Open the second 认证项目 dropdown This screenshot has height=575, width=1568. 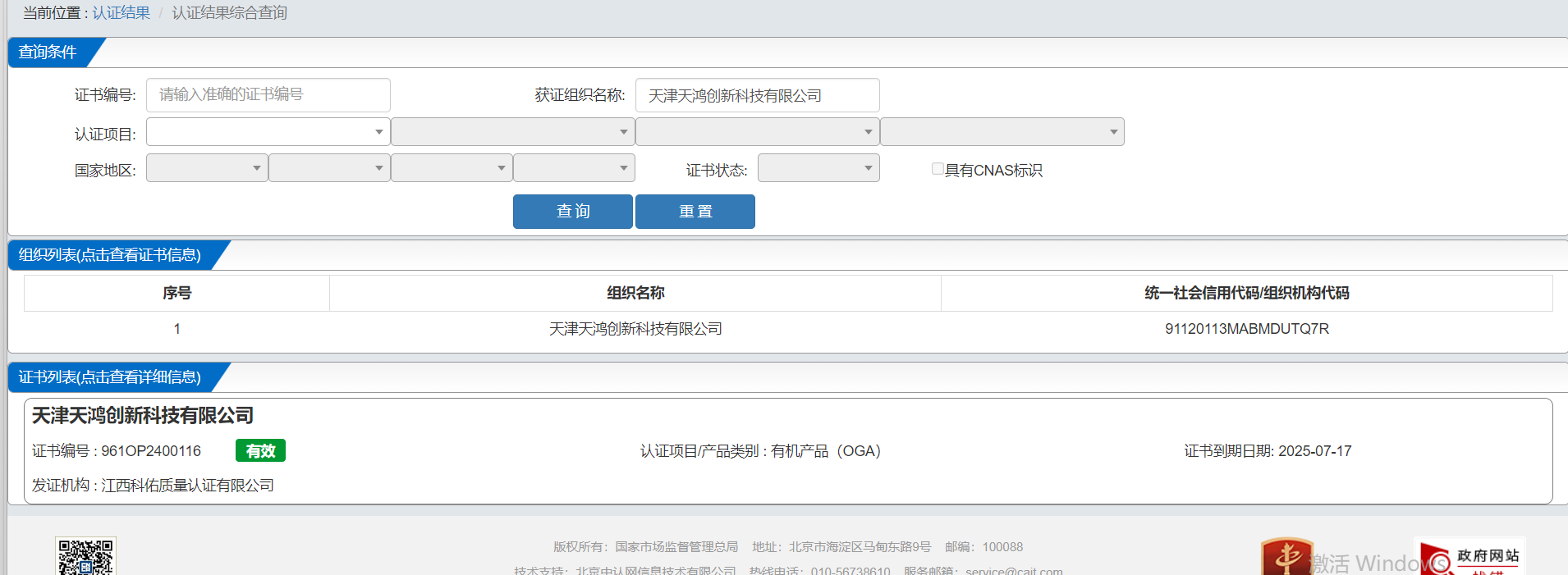click(x=512, y=132)
